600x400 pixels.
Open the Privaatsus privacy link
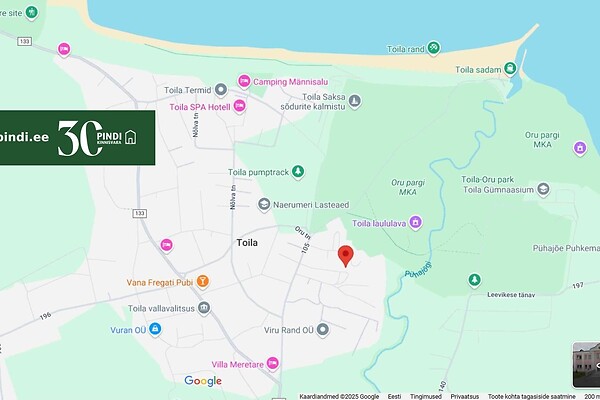(x=465, y=397)
